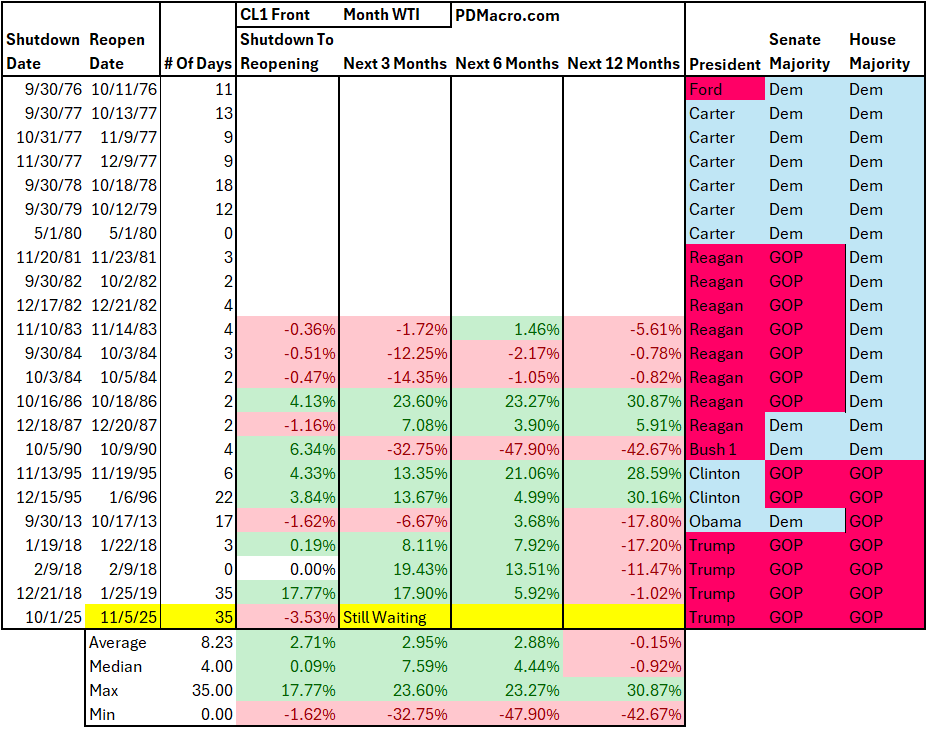
Task: Select the Reopen Date column header
Action: (117, 52)
